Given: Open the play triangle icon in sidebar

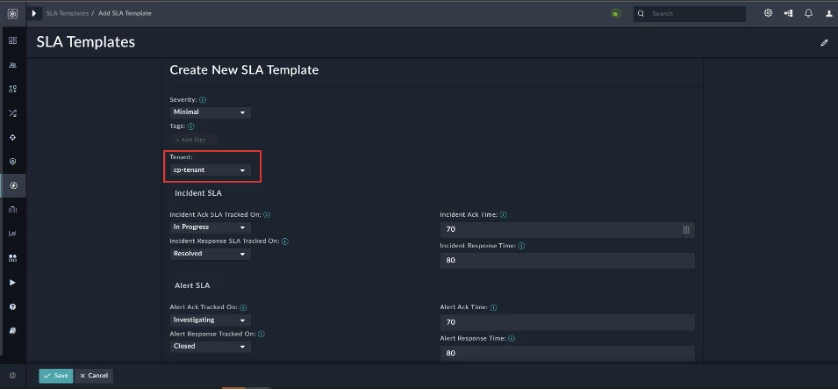Looking at the screenshot, I should click(13, 282).
